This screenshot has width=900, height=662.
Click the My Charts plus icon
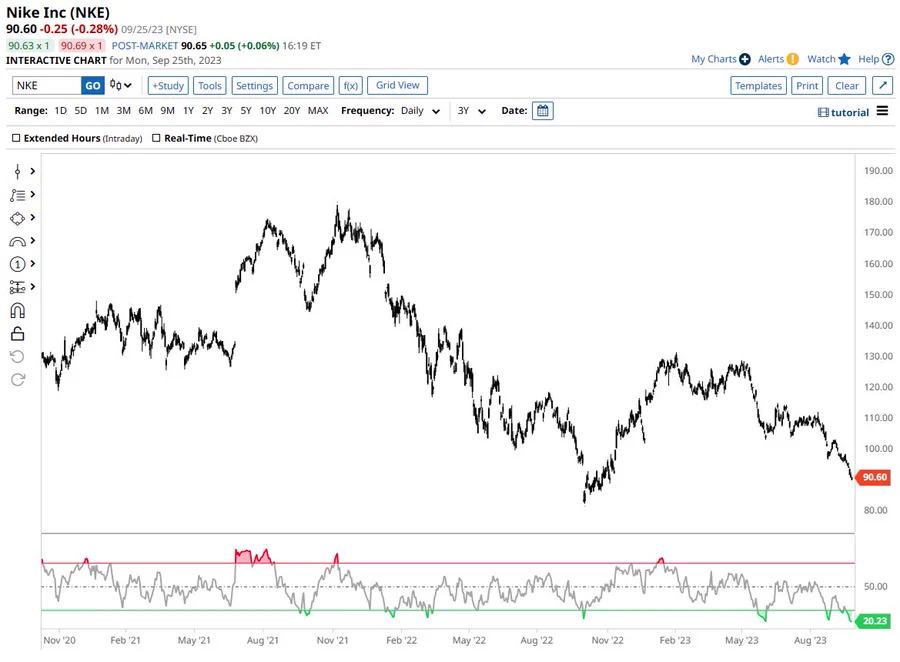click(744, 59)
